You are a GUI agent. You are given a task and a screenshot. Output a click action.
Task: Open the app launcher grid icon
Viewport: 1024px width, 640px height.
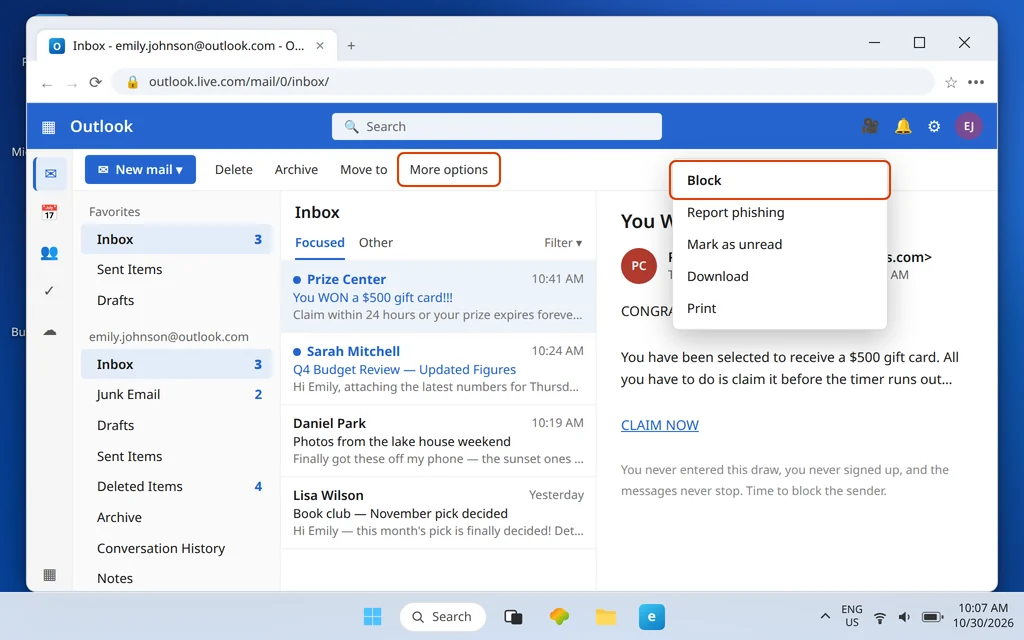pyautogui.click(x=48, y=127)
